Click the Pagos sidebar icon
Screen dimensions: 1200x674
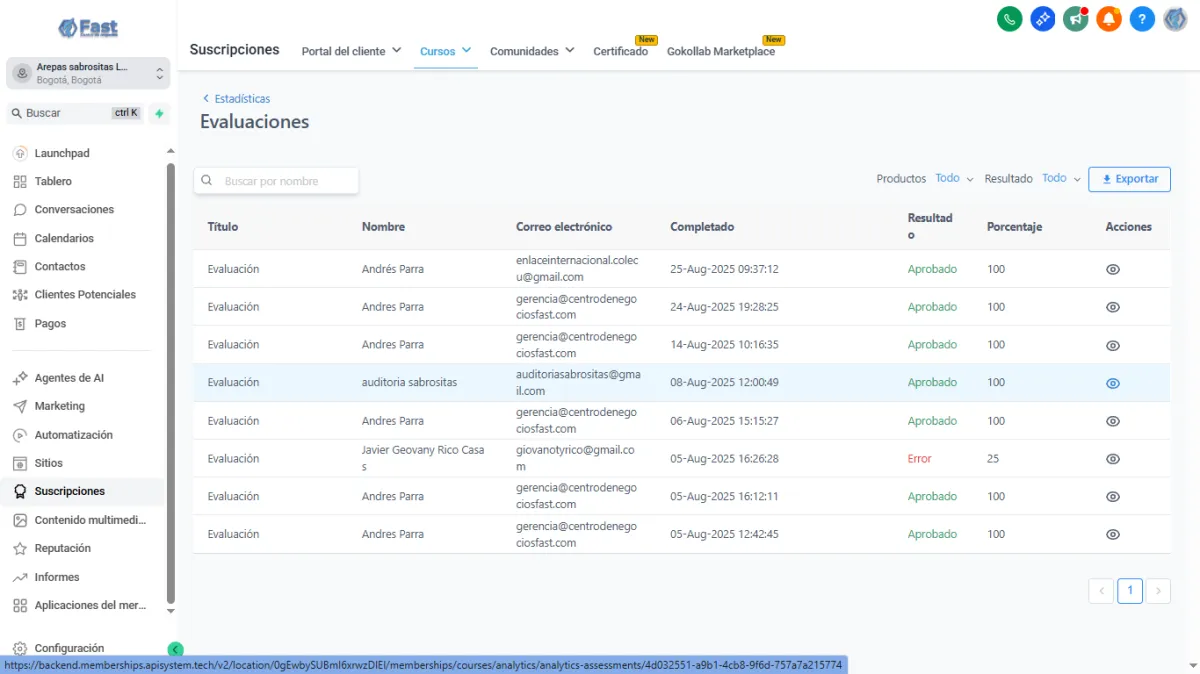click(x=20, y=323)
